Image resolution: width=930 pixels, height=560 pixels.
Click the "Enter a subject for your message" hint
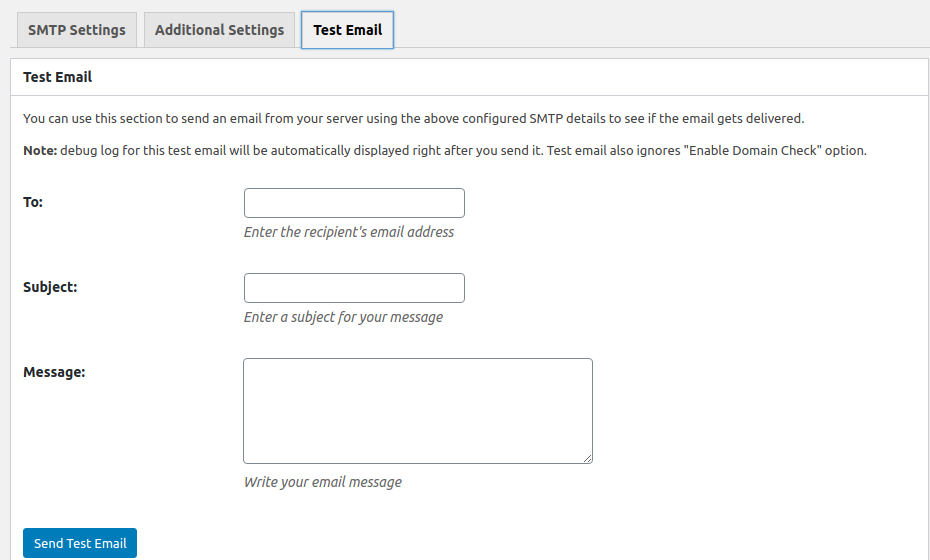[x=343, y=317]
